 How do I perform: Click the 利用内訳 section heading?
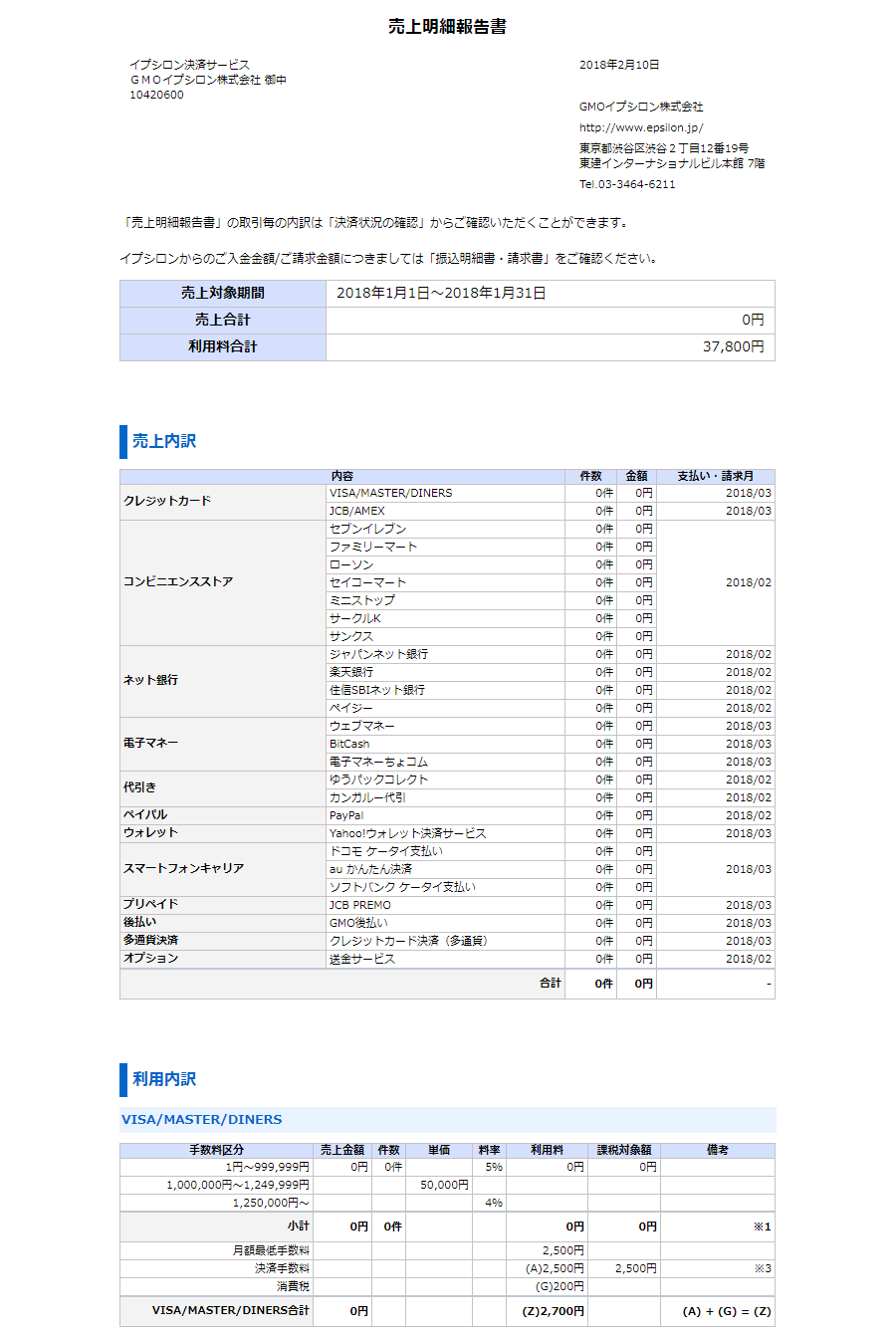(x=164, y=1079)
